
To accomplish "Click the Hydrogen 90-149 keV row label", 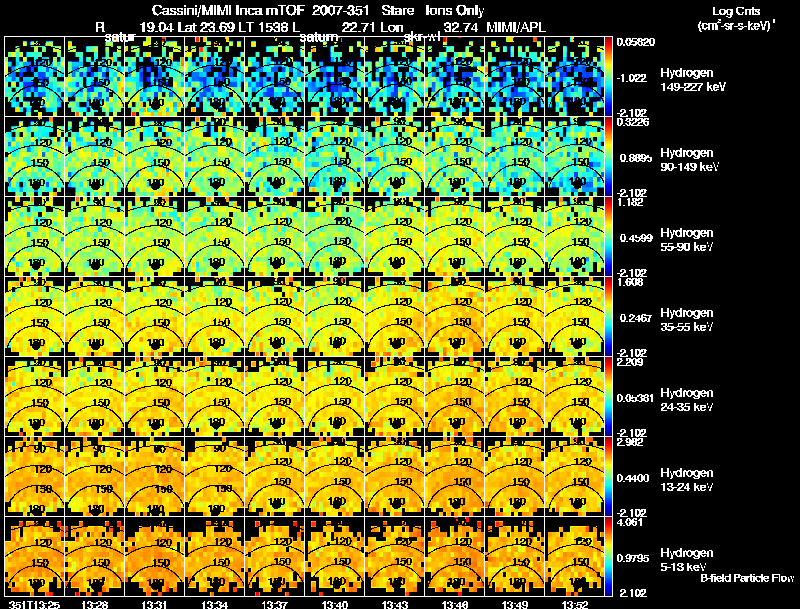I will (x=689, y=160).
